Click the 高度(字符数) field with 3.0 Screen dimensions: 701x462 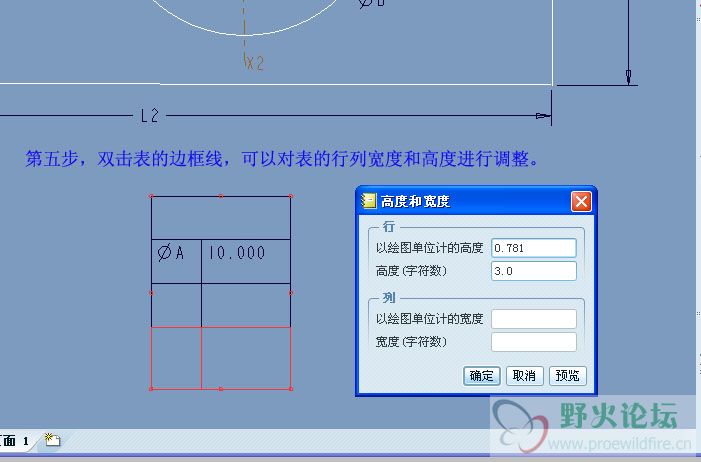pyautogui.click(x=534, y=271)
